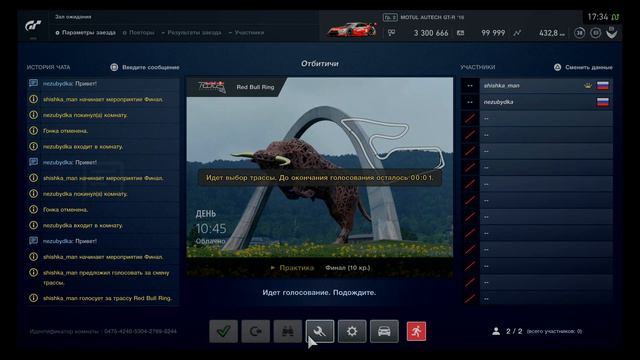The height and width of the screenshot is (360, 640).
Task: Click the voting countdown banner 'Идет выбор трассы'
Action: tap(320, 178)
